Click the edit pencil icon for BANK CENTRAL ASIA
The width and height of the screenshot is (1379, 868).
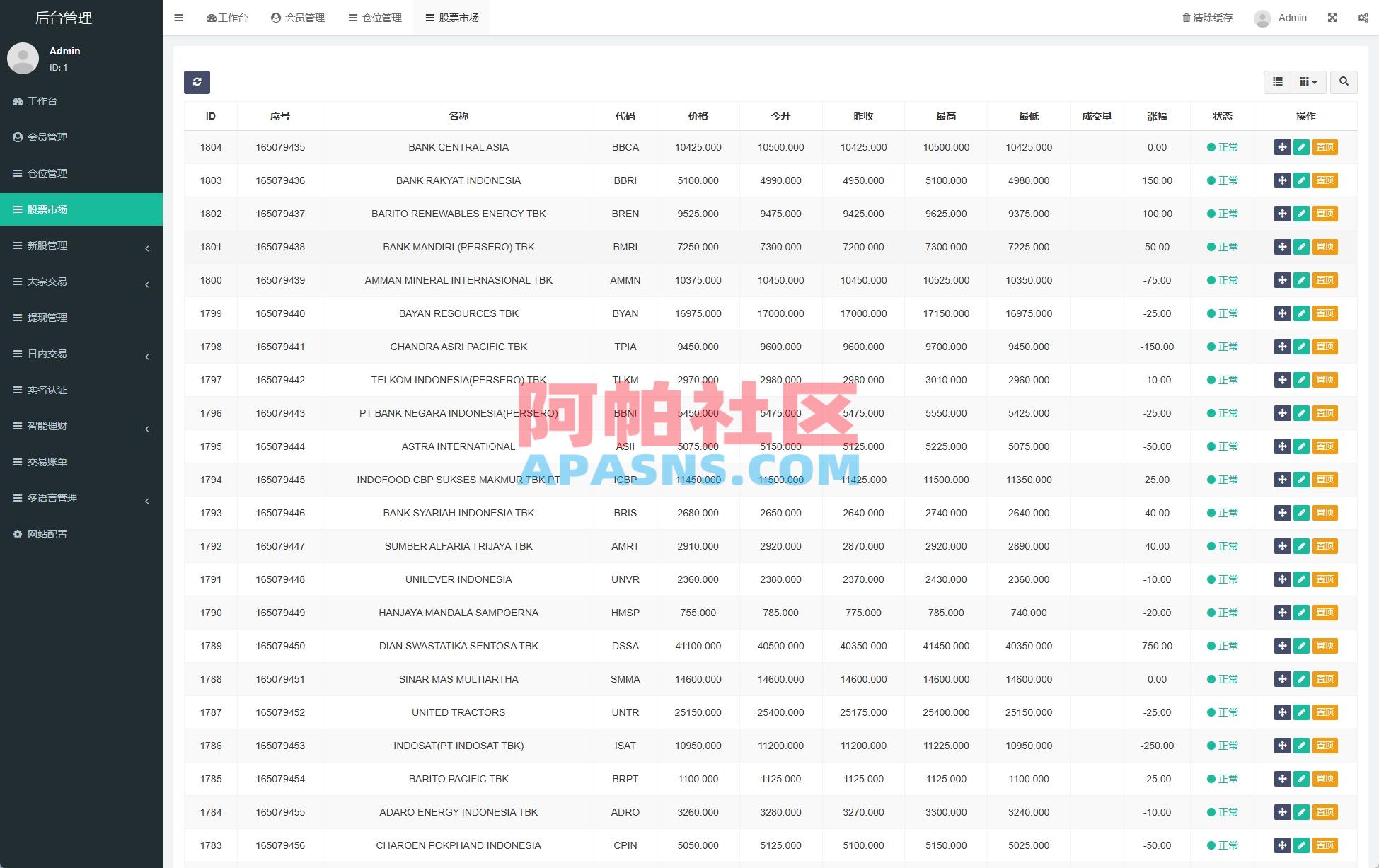(x=1301, y=147)
